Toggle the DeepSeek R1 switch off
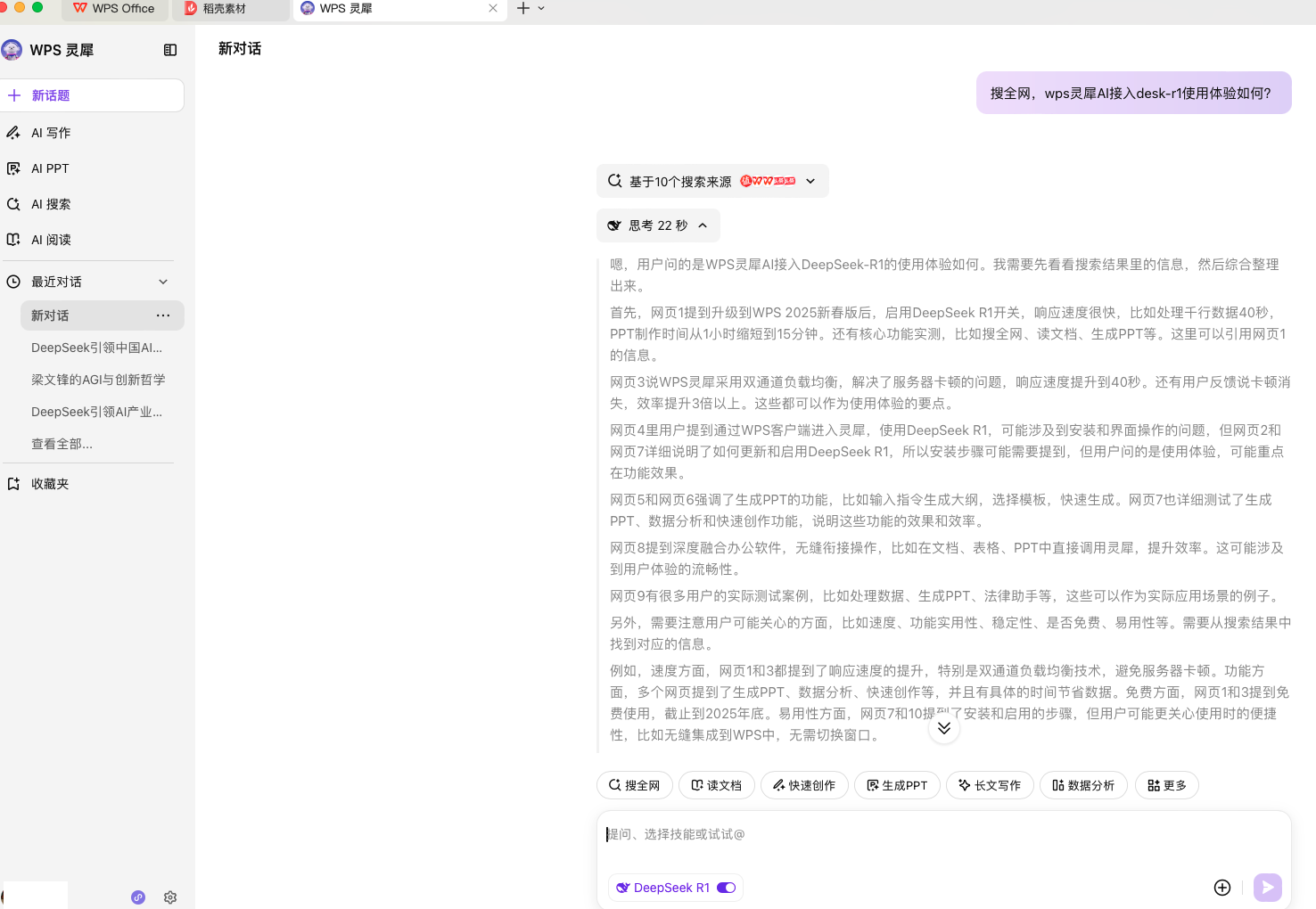Image resolution: width=1316 pixels, height=909 pixels. 727,888
